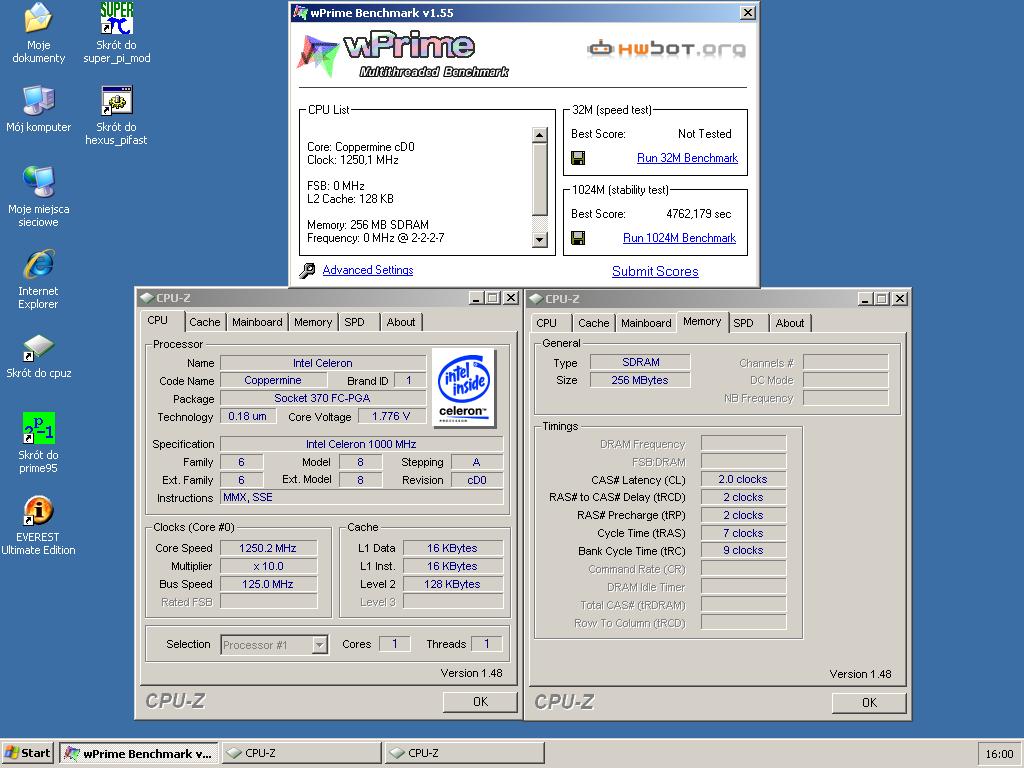Minimize the left CPU-Z window
This screenshot has width=1024, height=768.
[x=476, y=298]
